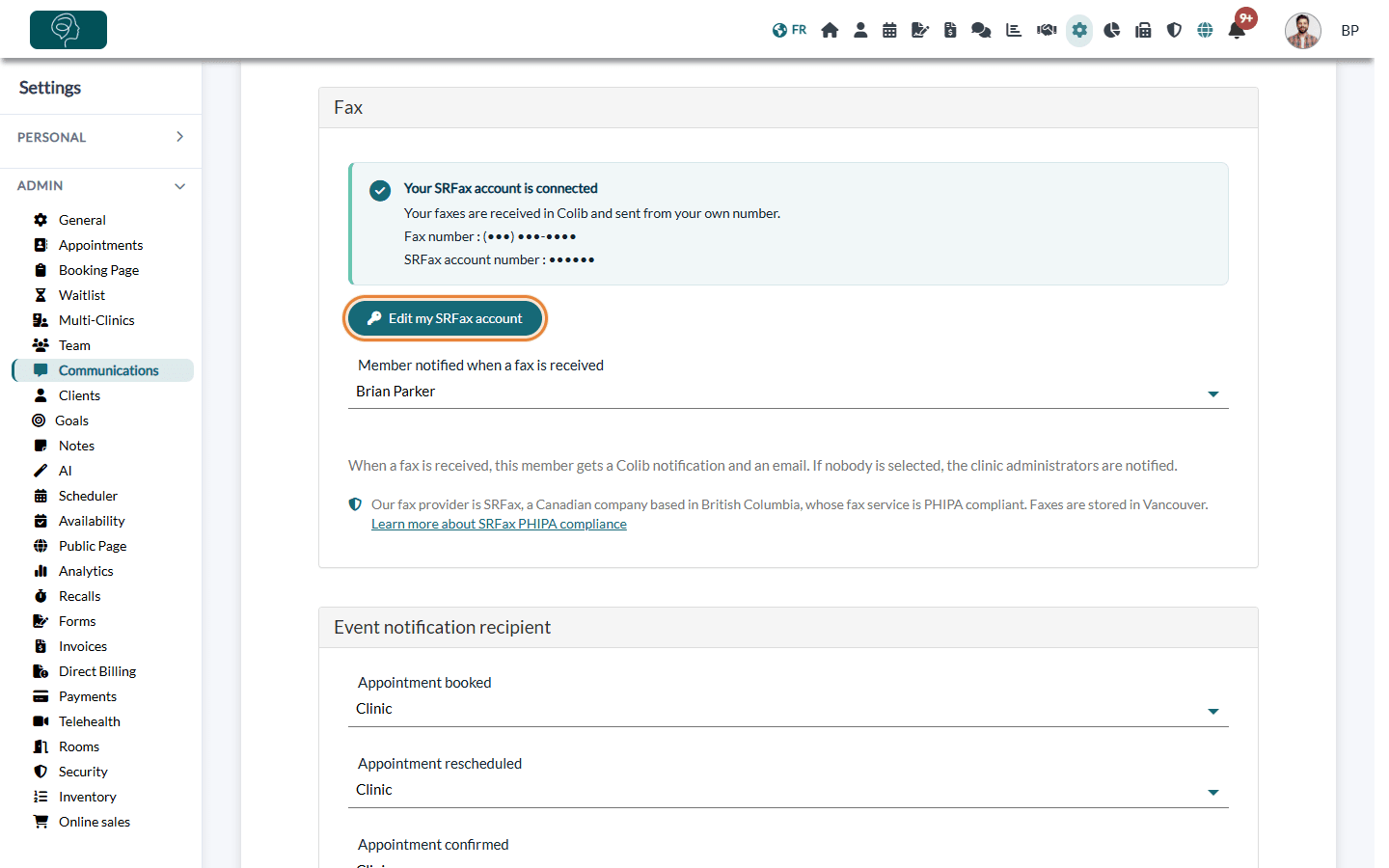Select Communications in the sidebar

pos(103,370)
